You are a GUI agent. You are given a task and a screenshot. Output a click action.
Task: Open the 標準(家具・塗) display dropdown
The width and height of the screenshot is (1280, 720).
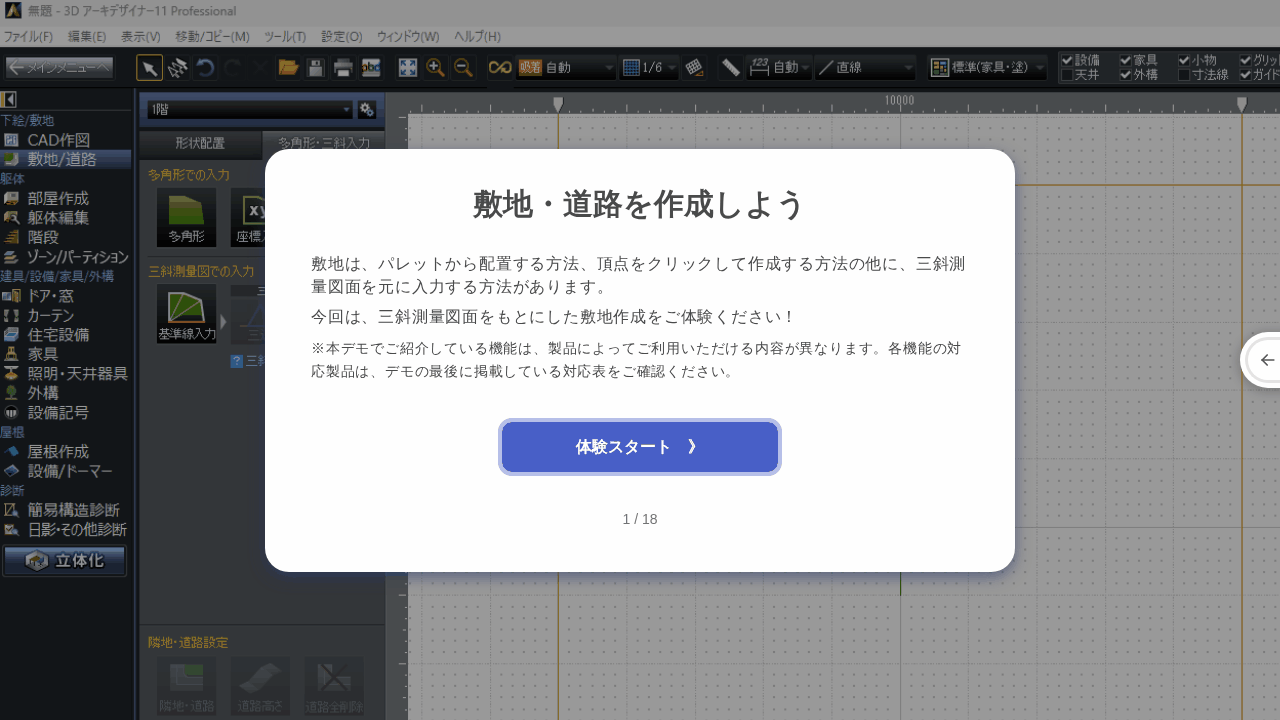click(988, 68)
